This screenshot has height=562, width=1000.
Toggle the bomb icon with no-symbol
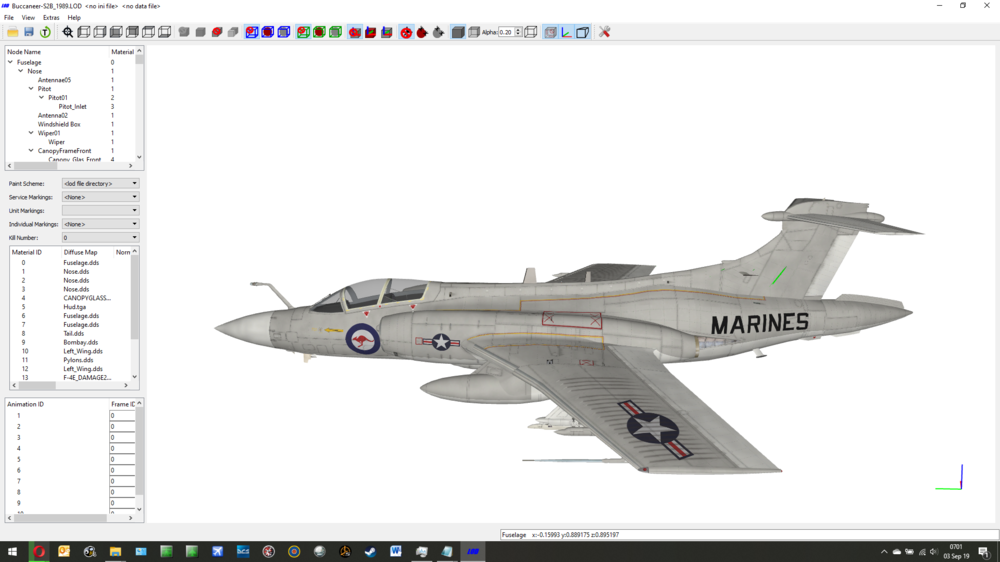pos(406,32)
